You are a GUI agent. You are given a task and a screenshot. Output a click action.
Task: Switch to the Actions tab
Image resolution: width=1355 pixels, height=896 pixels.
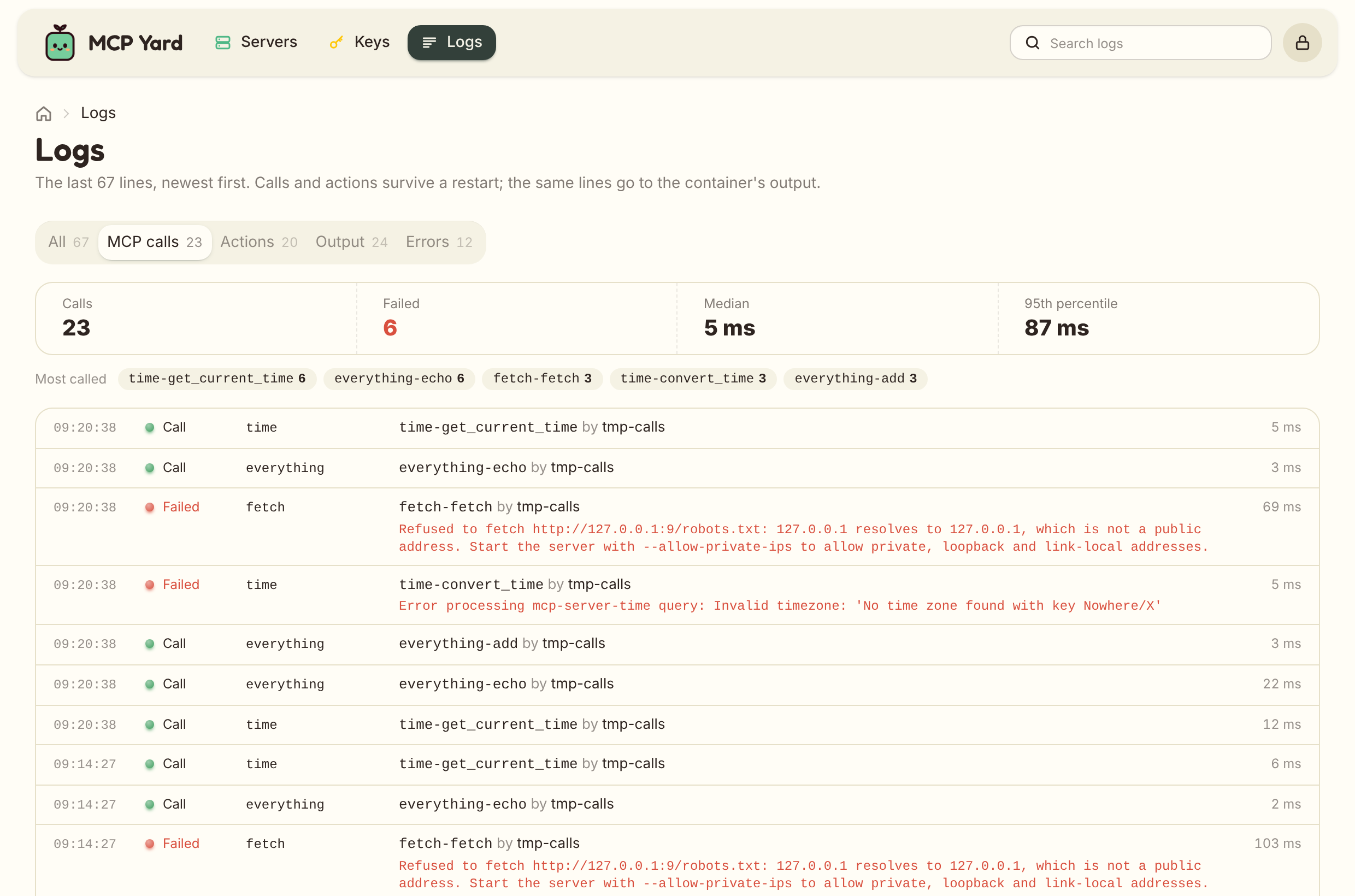point(259,242)
